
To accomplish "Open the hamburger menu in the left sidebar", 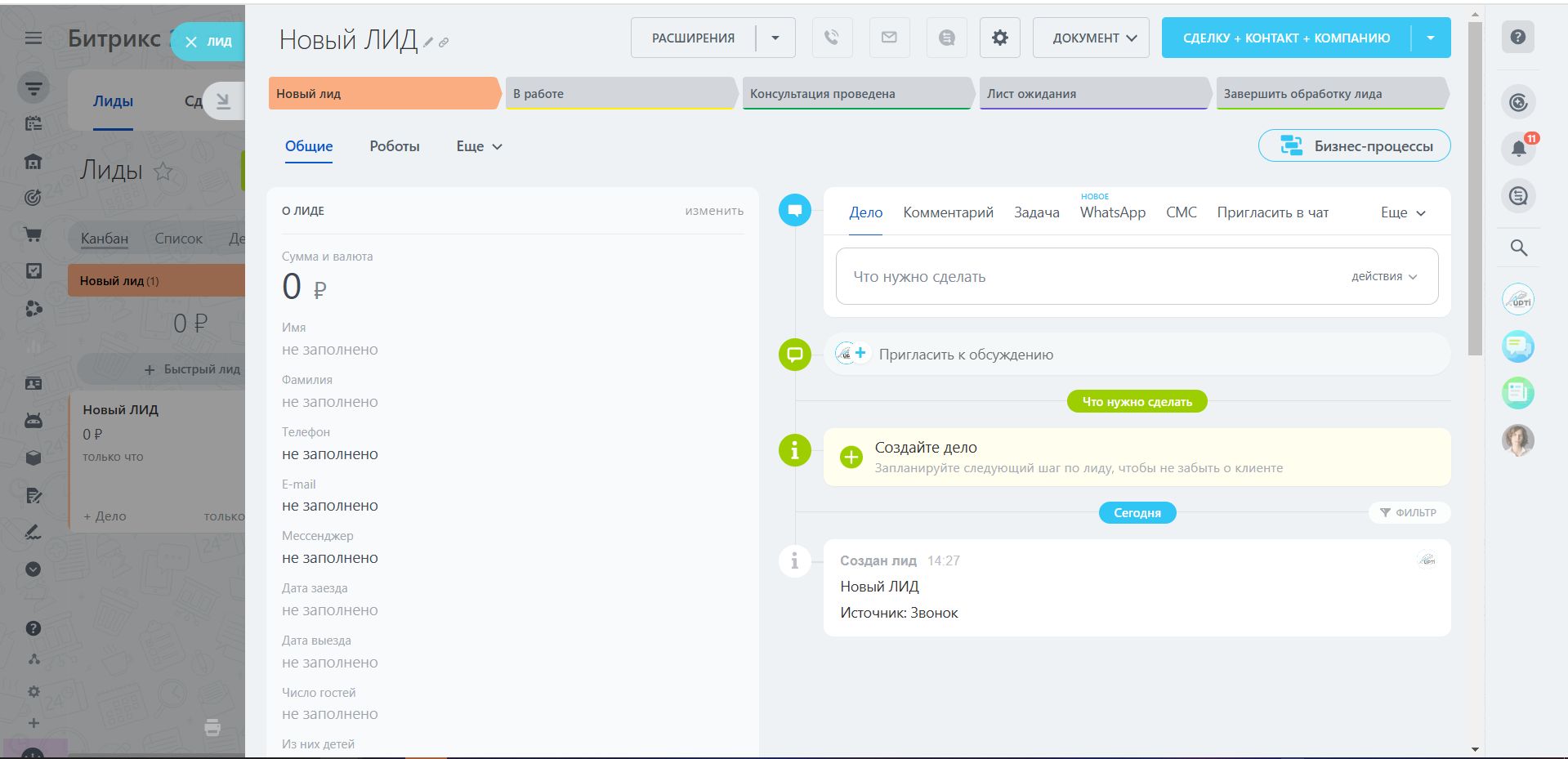I will 34,38.
